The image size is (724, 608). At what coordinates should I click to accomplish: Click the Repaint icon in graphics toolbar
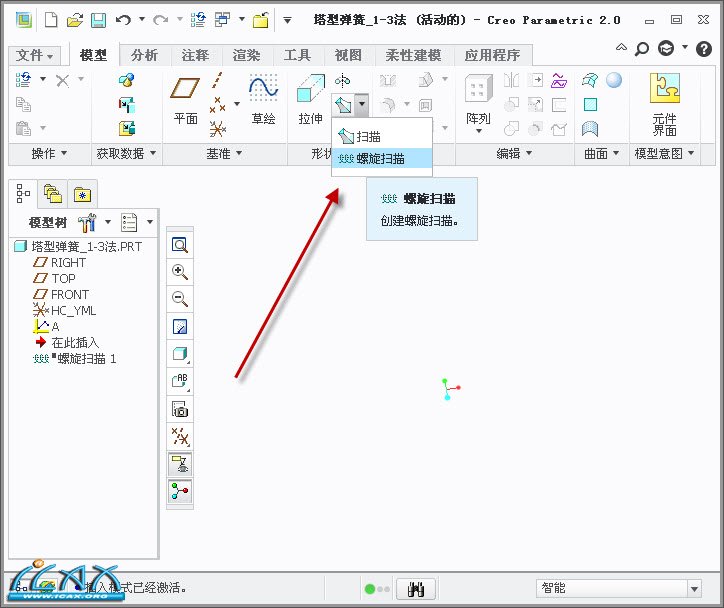(x=180, y=326)
